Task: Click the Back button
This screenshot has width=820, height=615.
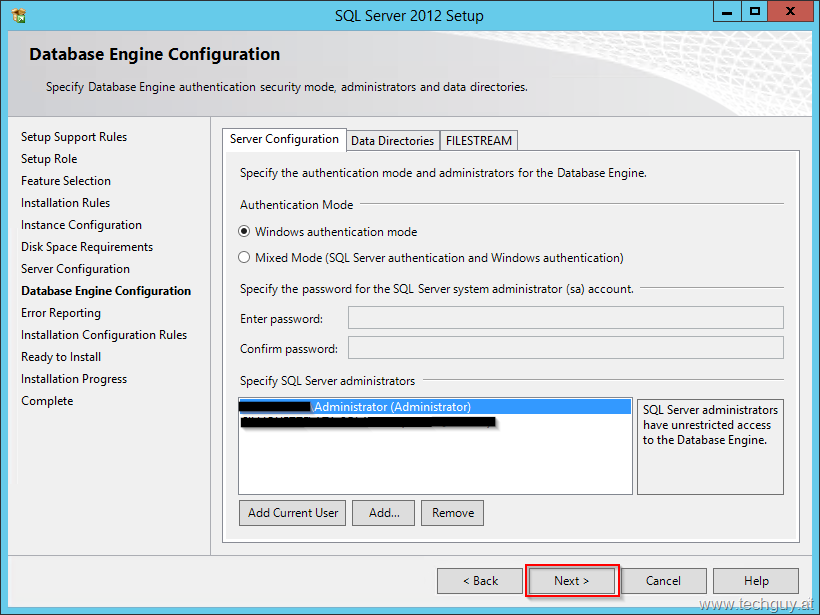Action: pos(480,581)
